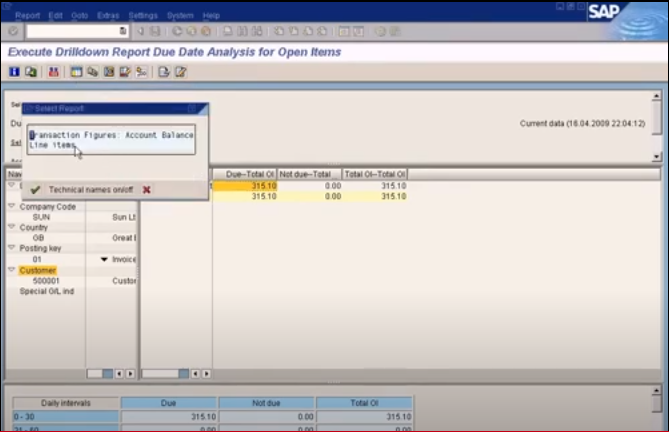This screenshot has width=669, height=432.
Task: Click the page export icon in application toolbar
Action: pos(164,72)
